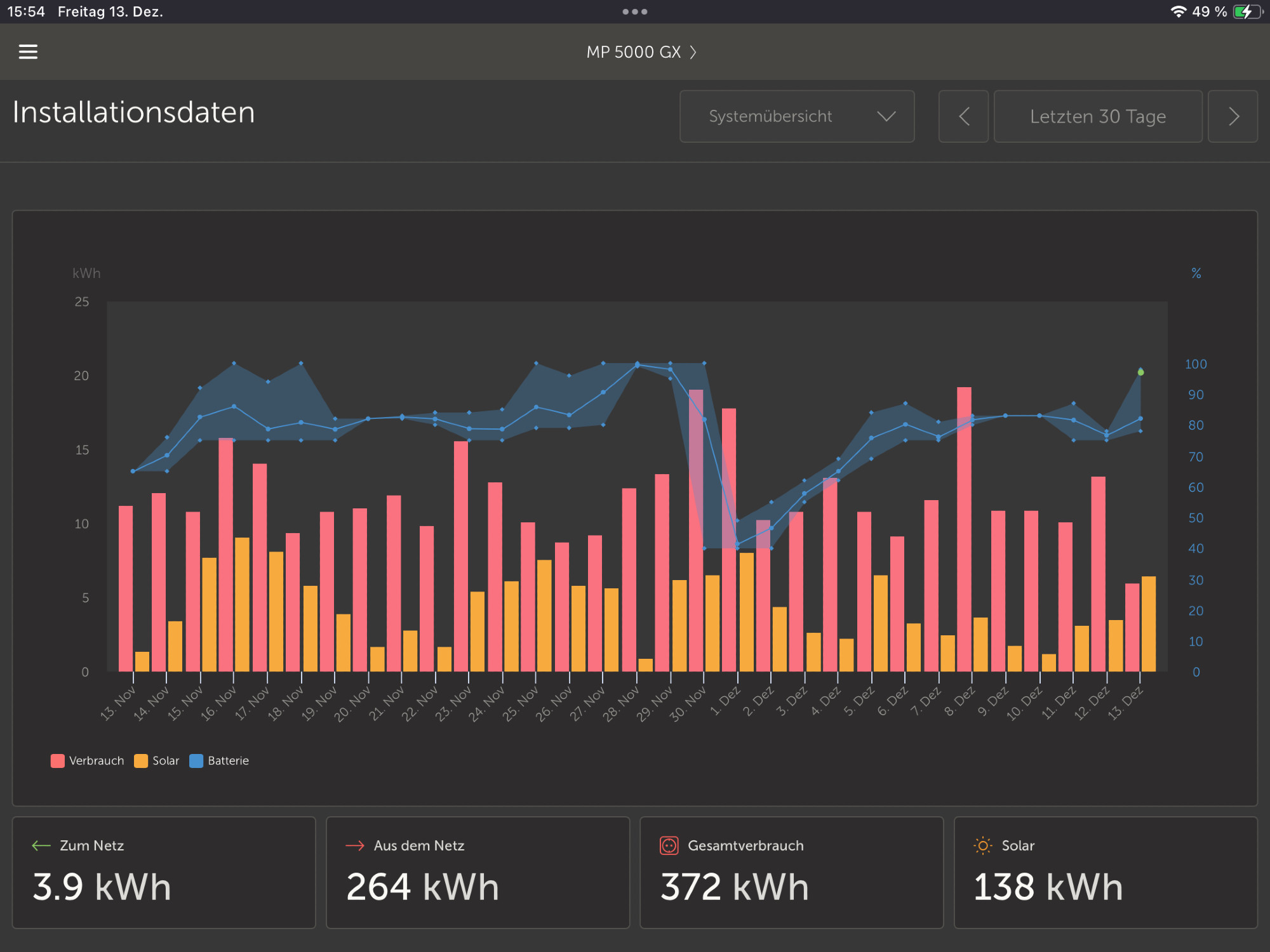The image size is (1270, 952).
Task: Click the Gesamtverbrauch label
Action: point(745,845)
